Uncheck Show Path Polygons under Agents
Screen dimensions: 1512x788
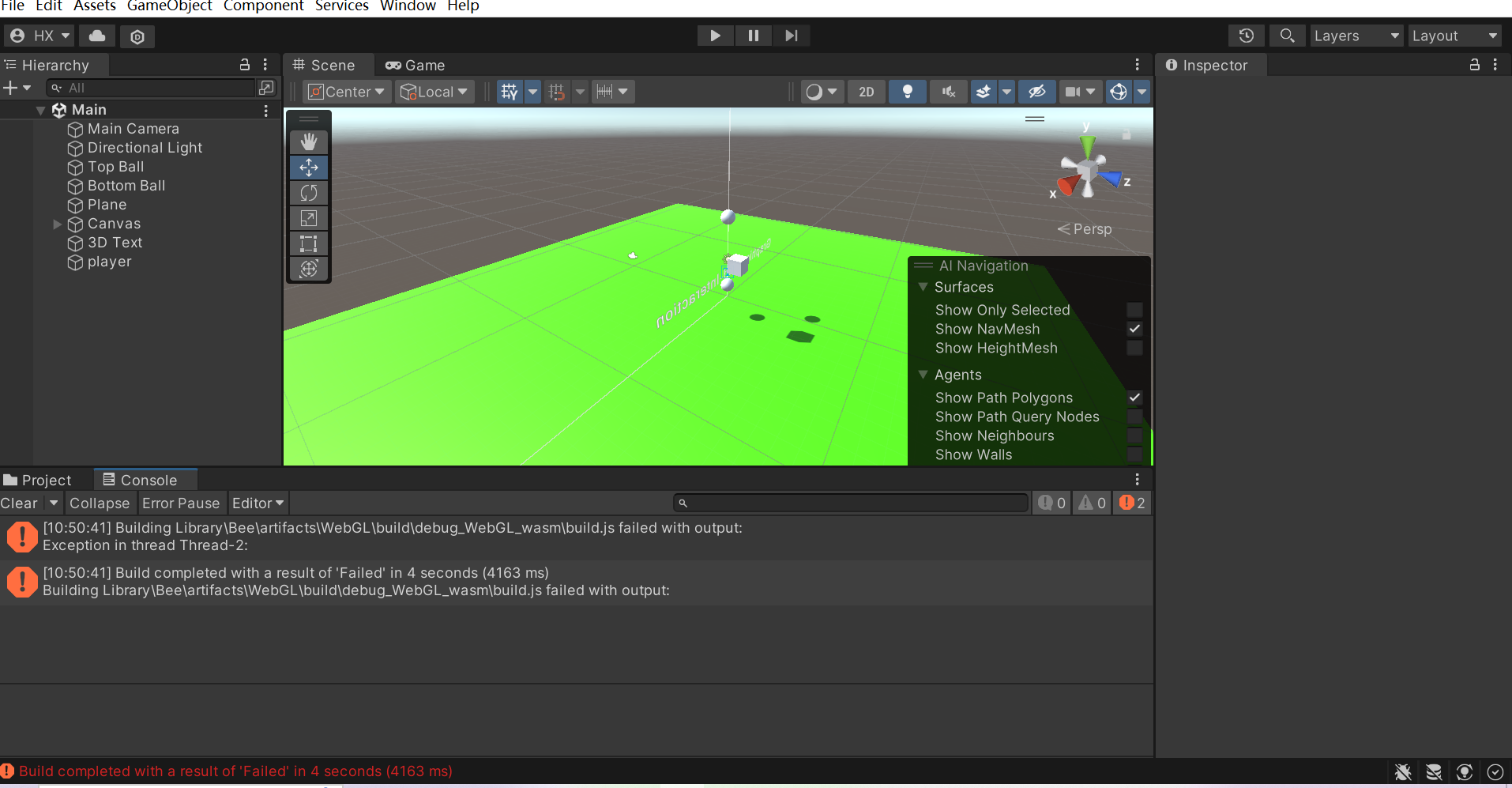(x=1134, y=398)
